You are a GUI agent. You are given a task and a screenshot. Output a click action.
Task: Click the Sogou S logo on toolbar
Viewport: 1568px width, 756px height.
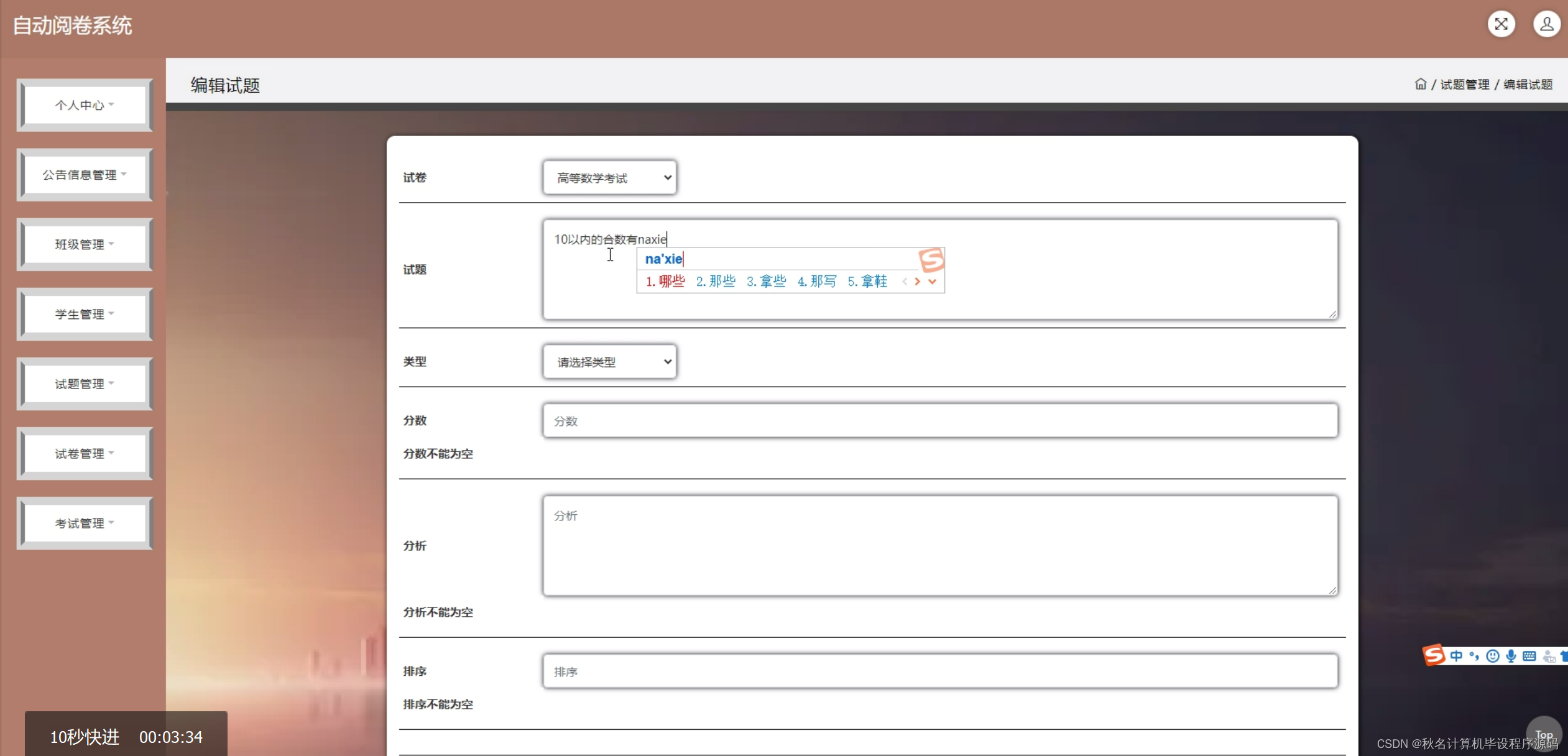tap(1434, 655)
